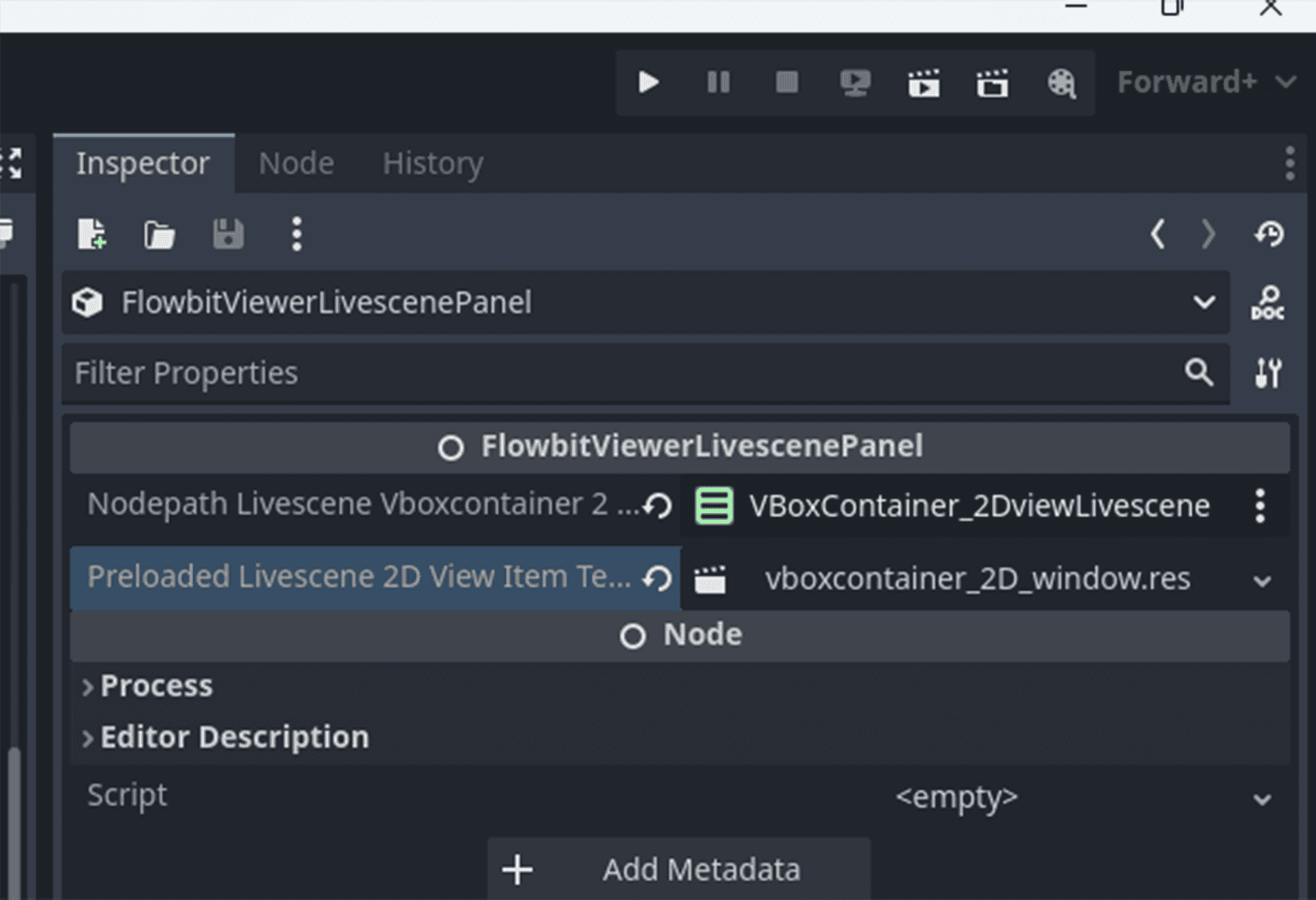Expand the Editor Description section
Screen dimensions: 1316x900
[234, 737]
